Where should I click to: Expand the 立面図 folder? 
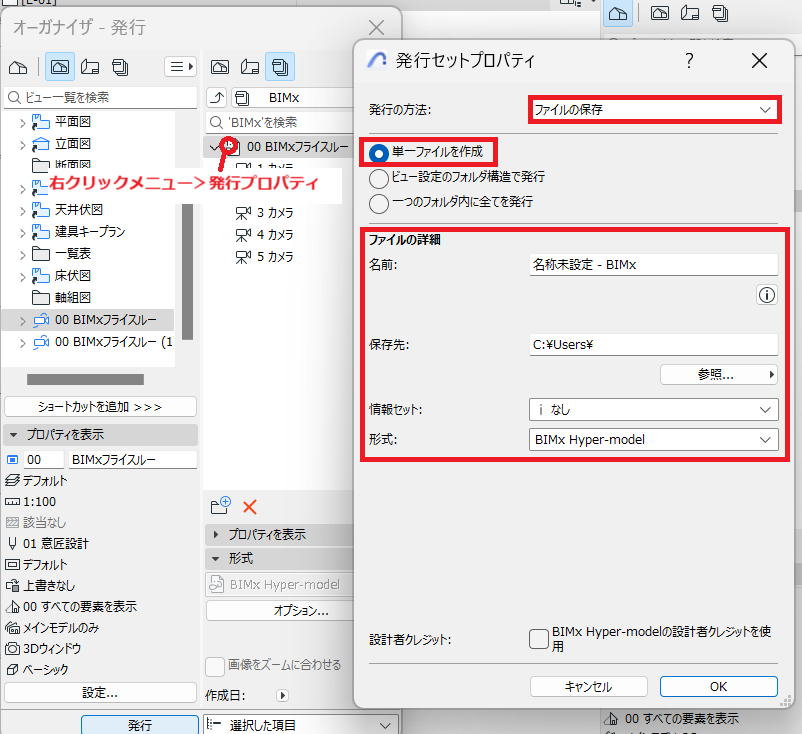[x=23, y=145]
